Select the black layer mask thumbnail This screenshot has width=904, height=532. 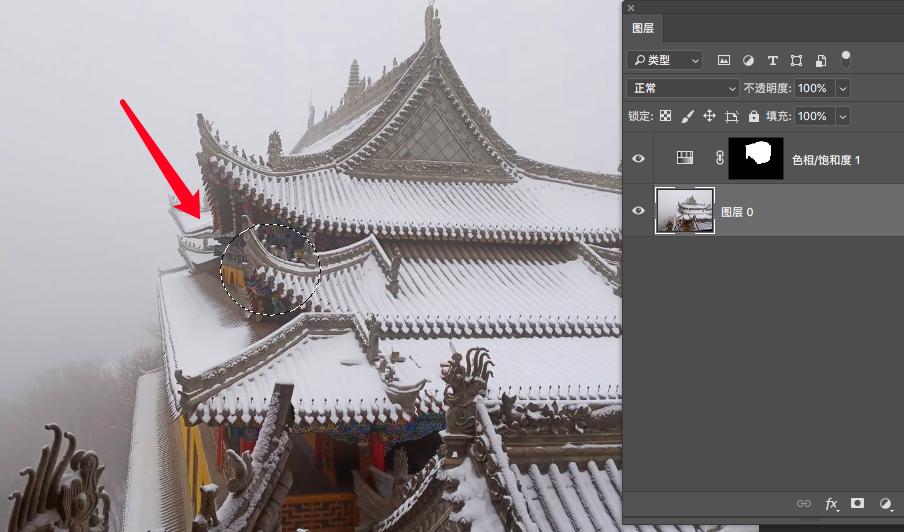pyautogui.click(x=756, y=158)
